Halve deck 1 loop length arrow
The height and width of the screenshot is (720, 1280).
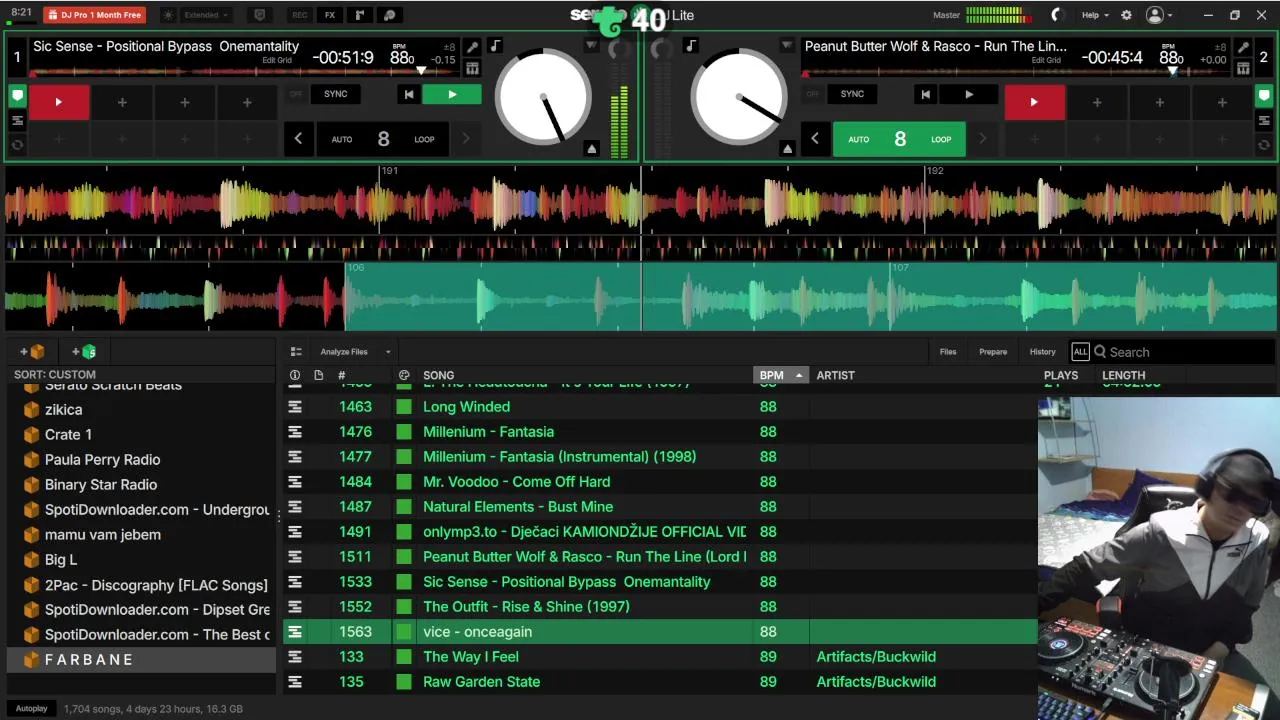point(298,139)
